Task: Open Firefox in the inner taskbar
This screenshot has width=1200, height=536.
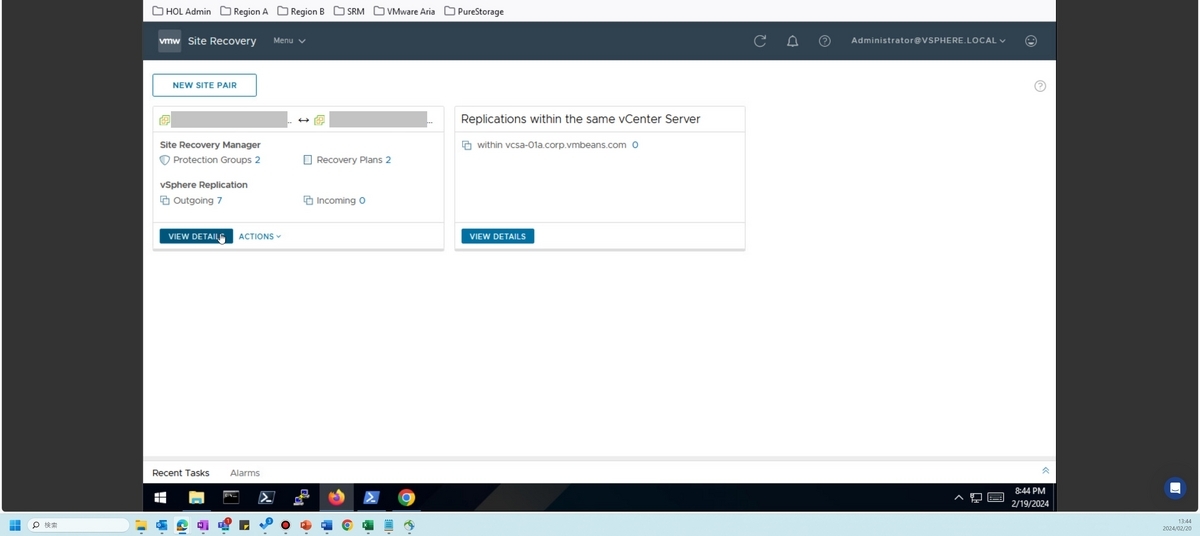Action: tap(336, 497)
